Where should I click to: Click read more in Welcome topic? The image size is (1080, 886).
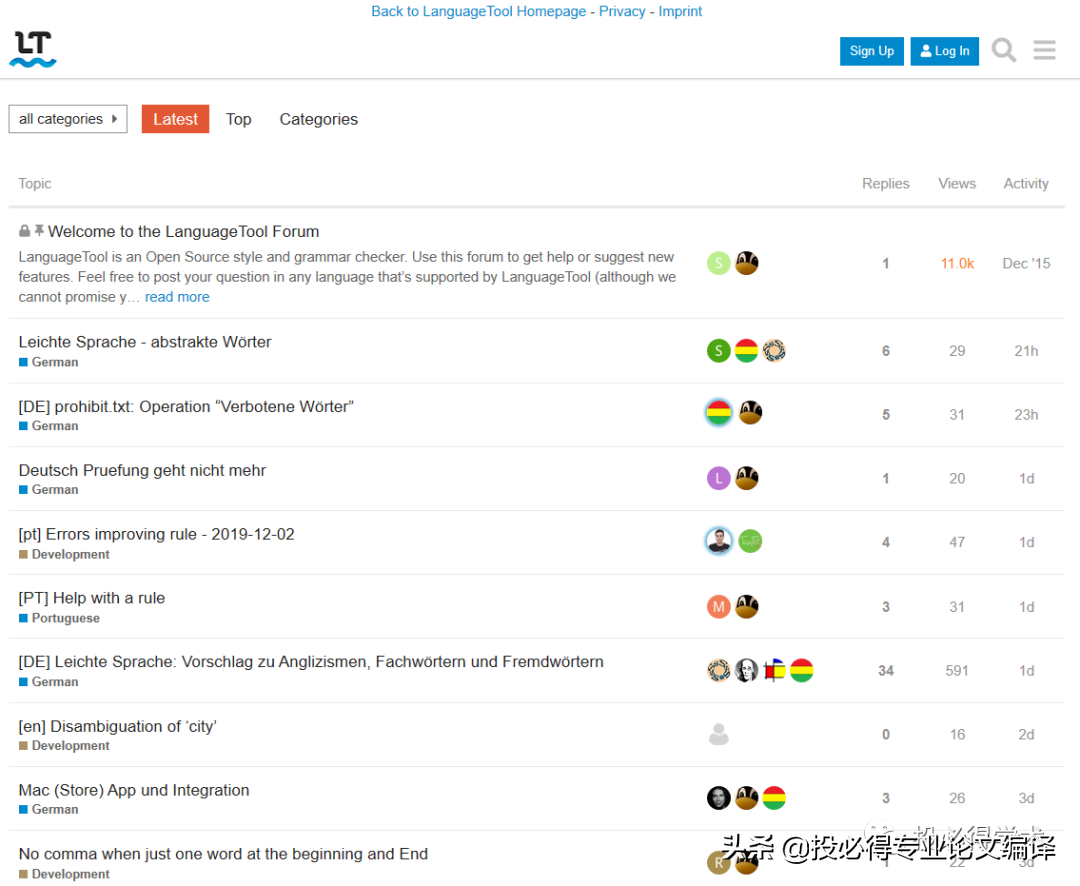pos(177,297)
